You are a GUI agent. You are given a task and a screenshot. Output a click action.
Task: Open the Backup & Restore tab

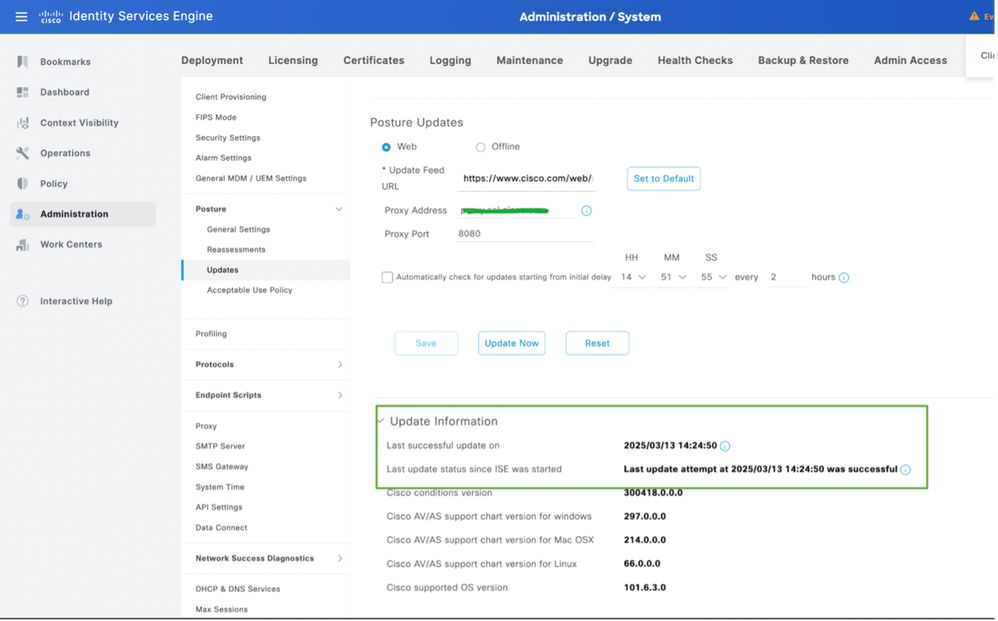coord(802,60)
